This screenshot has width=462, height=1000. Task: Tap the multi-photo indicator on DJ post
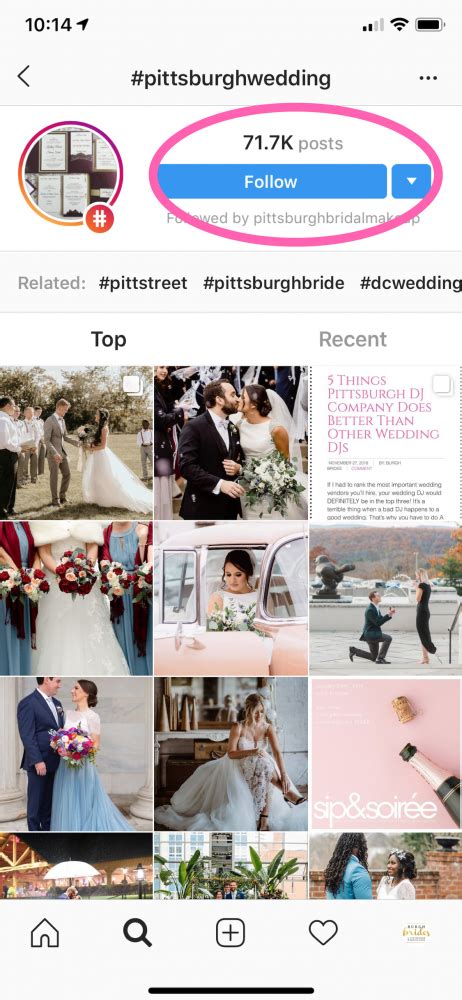[442, 385]
